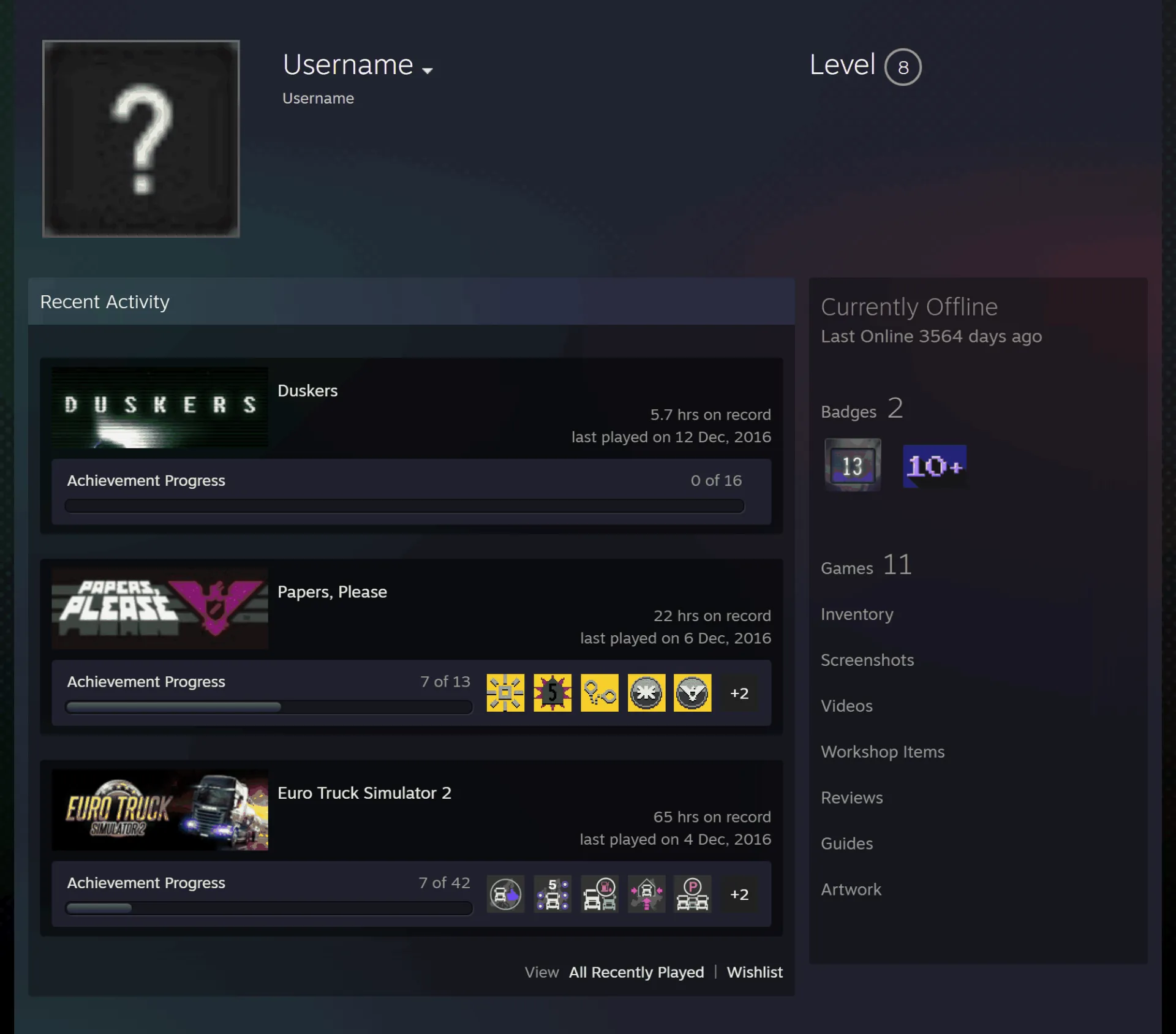1176x1034 pixels.
Task: Show +2 more Euro Truck achievements
Action: click(739, 894)
